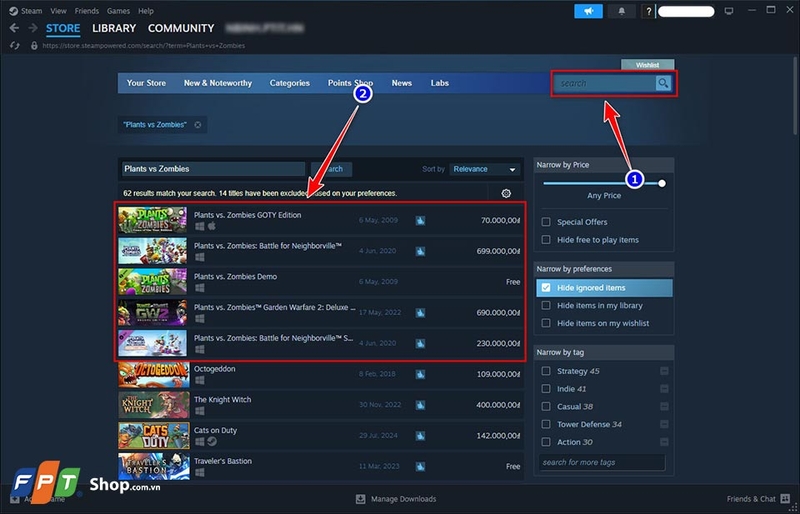
Task: Click the padlock icon beside URL
Action: coord(34,45)
